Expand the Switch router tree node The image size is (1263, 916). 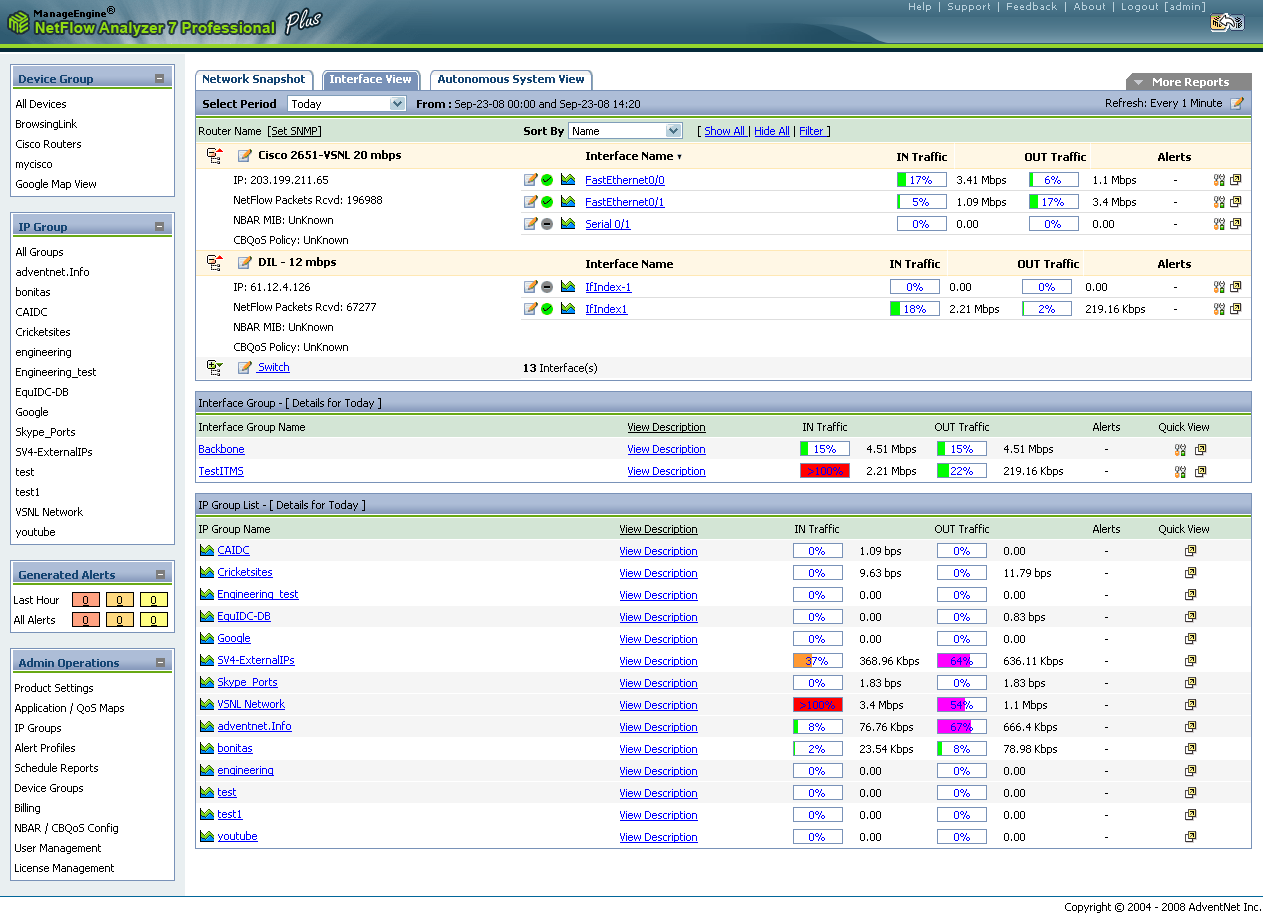214,368
